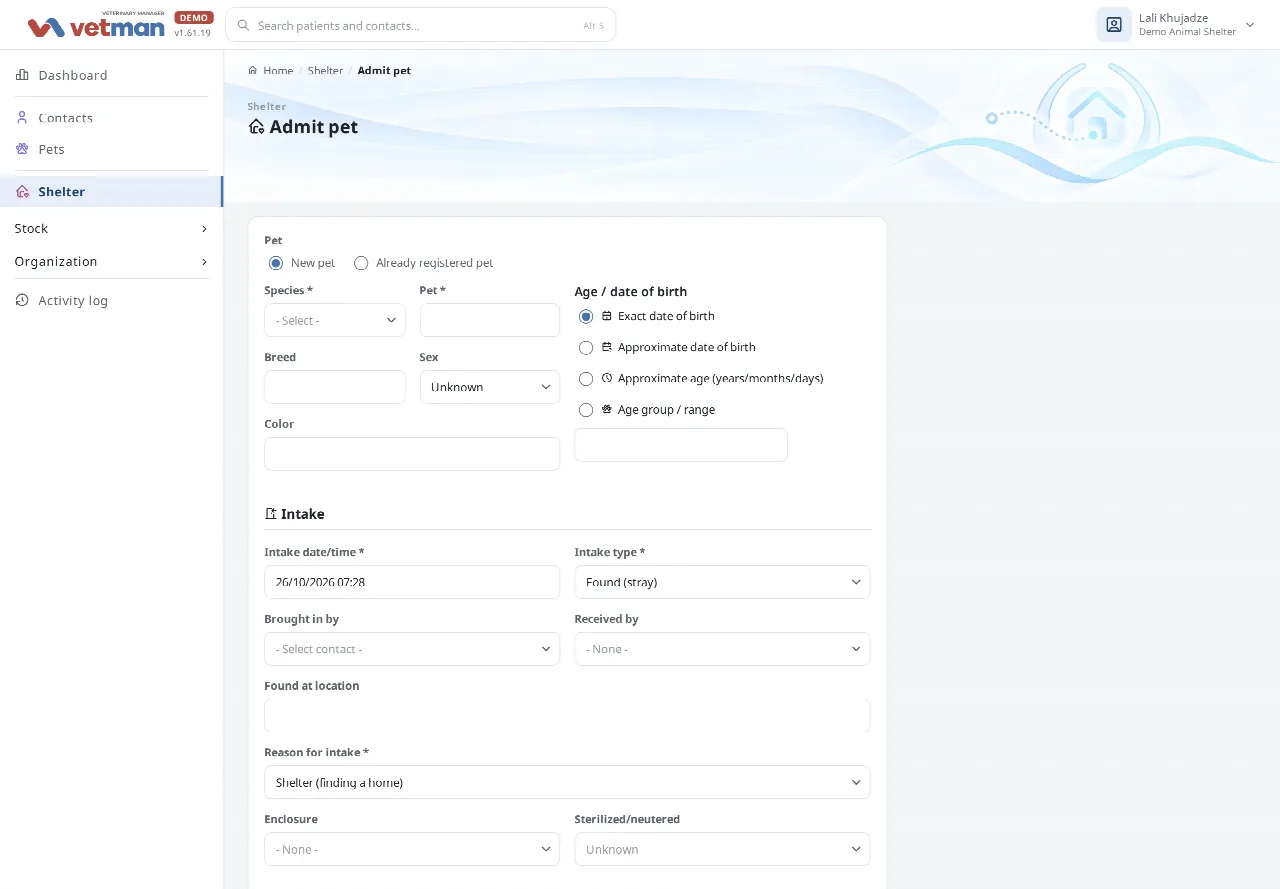Click the search magnifier icon
The width and height of the screenshot is (1280, 889).
[x=243, y=25]
